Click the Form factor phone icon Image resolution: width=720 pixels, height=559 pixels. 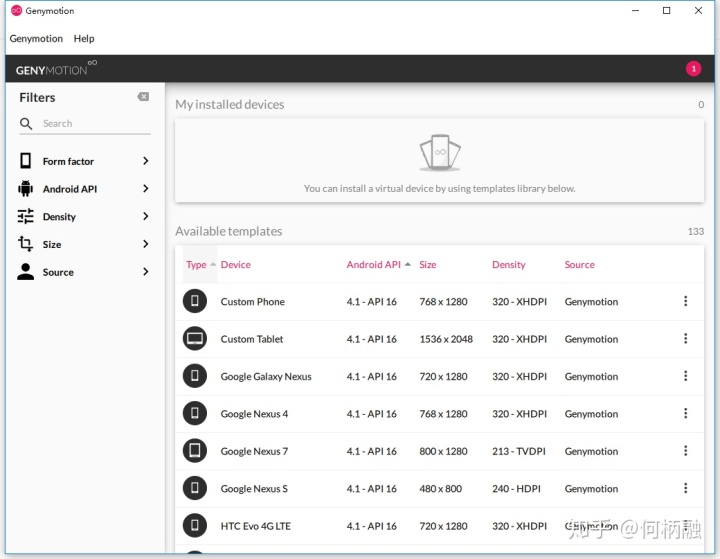(x=26, y=161)
